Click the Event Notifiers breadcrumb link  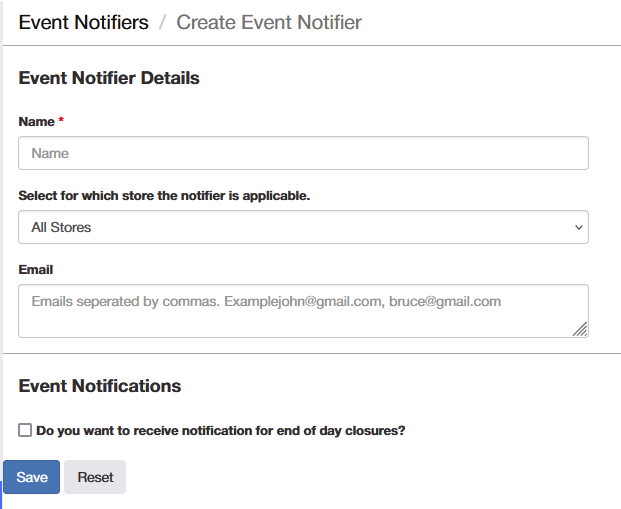click(84, 22)
